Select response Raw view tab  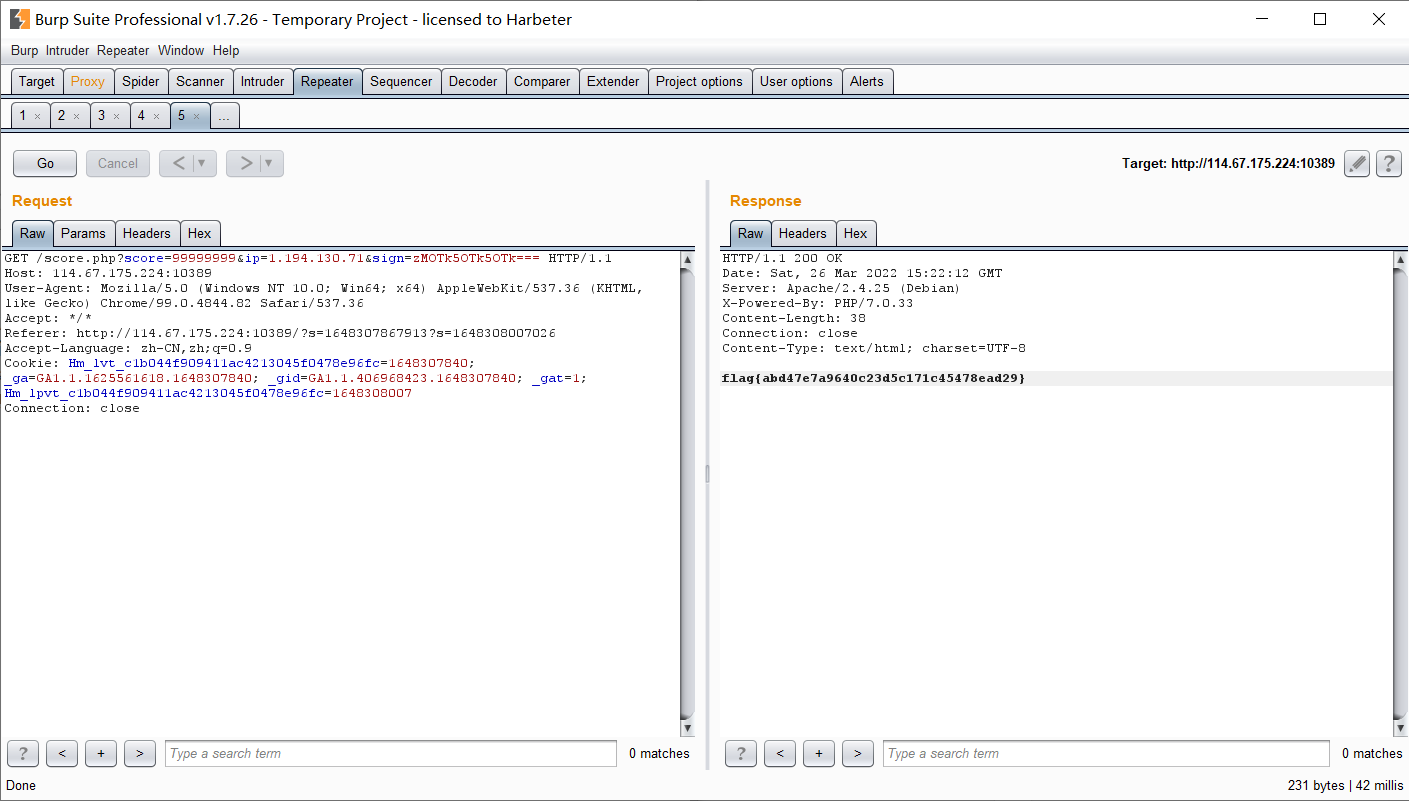pos(751,233)
